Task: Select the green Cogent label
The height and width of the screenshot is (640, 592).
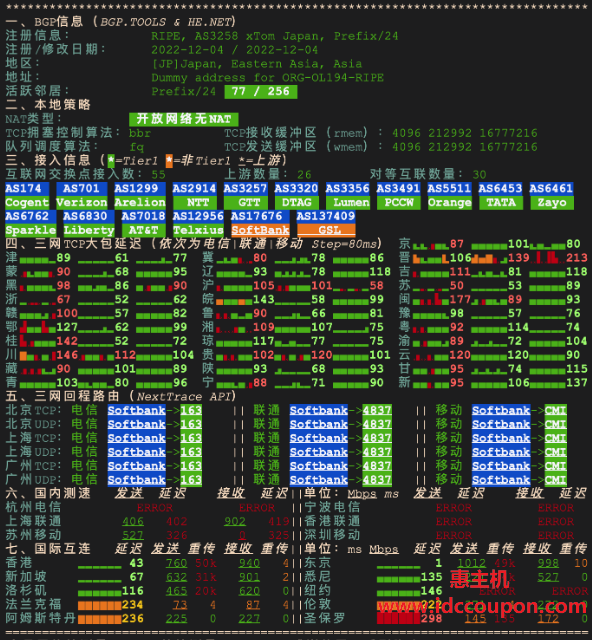Action: [27, 202]
